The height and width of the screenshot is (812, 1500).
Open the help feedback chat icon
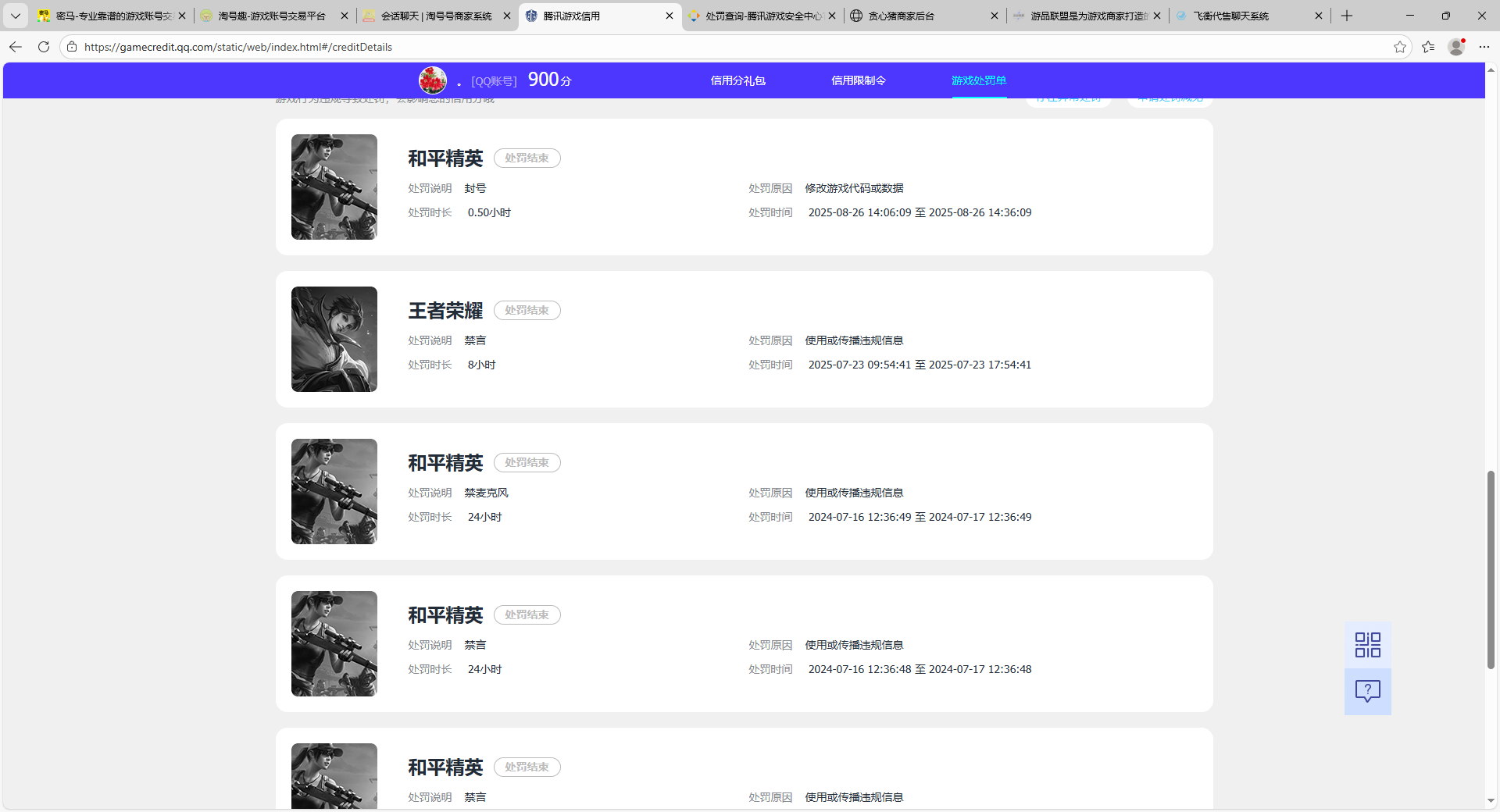(1367, 691)
